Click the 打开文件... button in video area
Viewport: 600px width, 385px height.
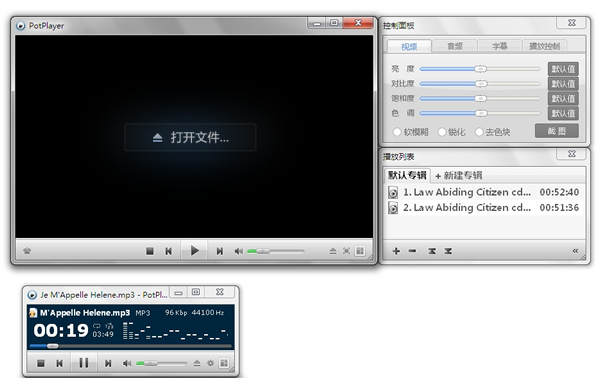[190, 137]
